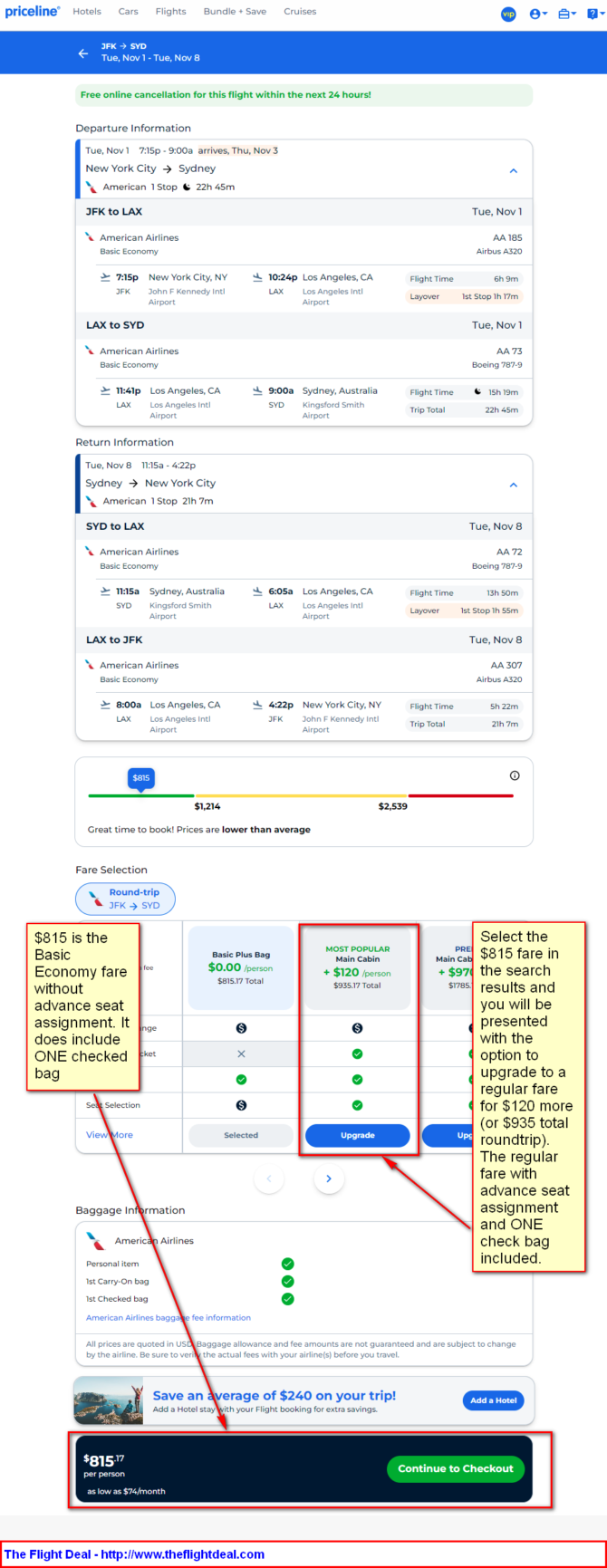607x1568 pixels.
Task: Click the $815 price marker on gauge
Action: tap(141, 778)
